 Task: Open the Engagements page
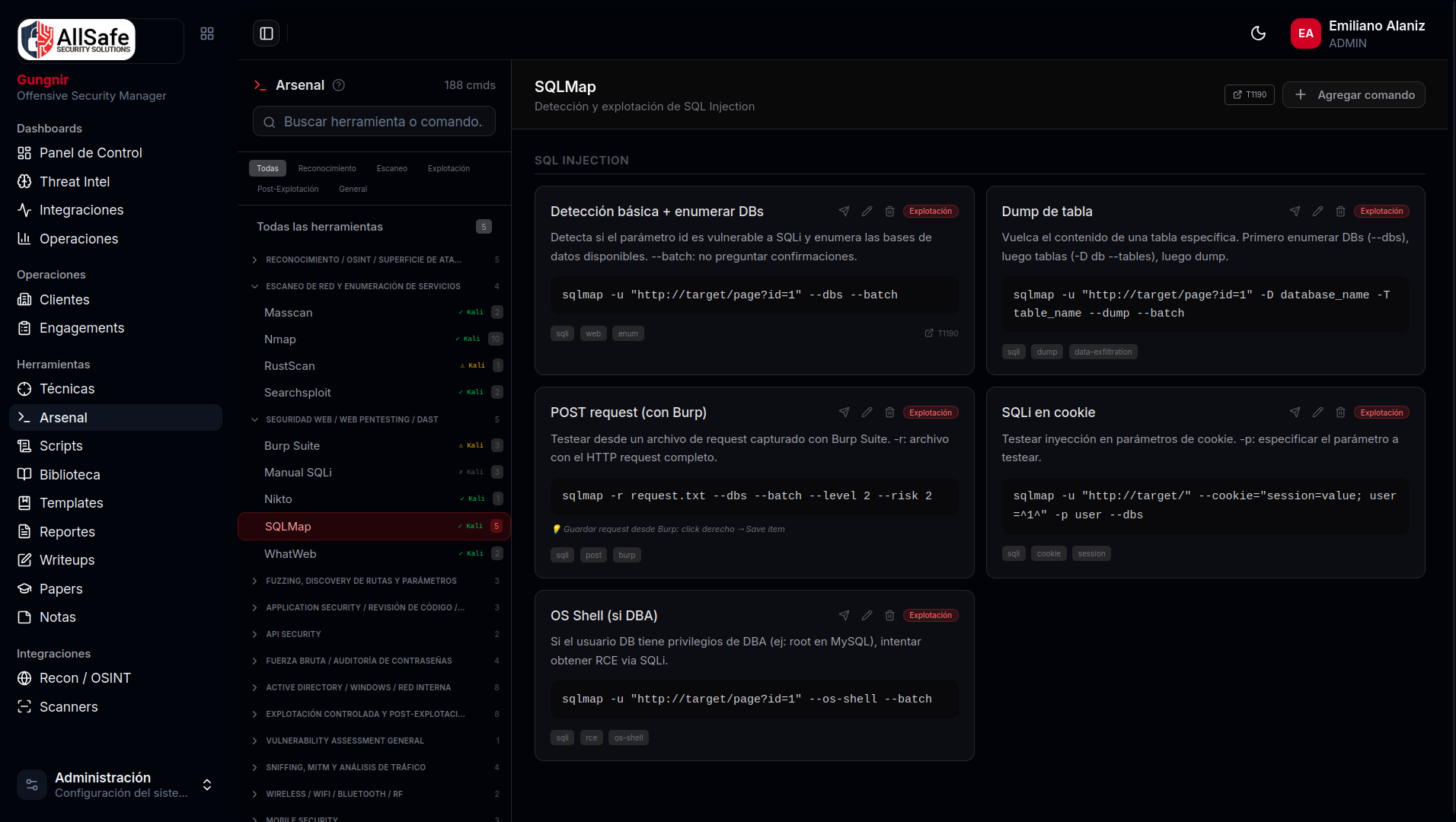click(x=116, y=328)
